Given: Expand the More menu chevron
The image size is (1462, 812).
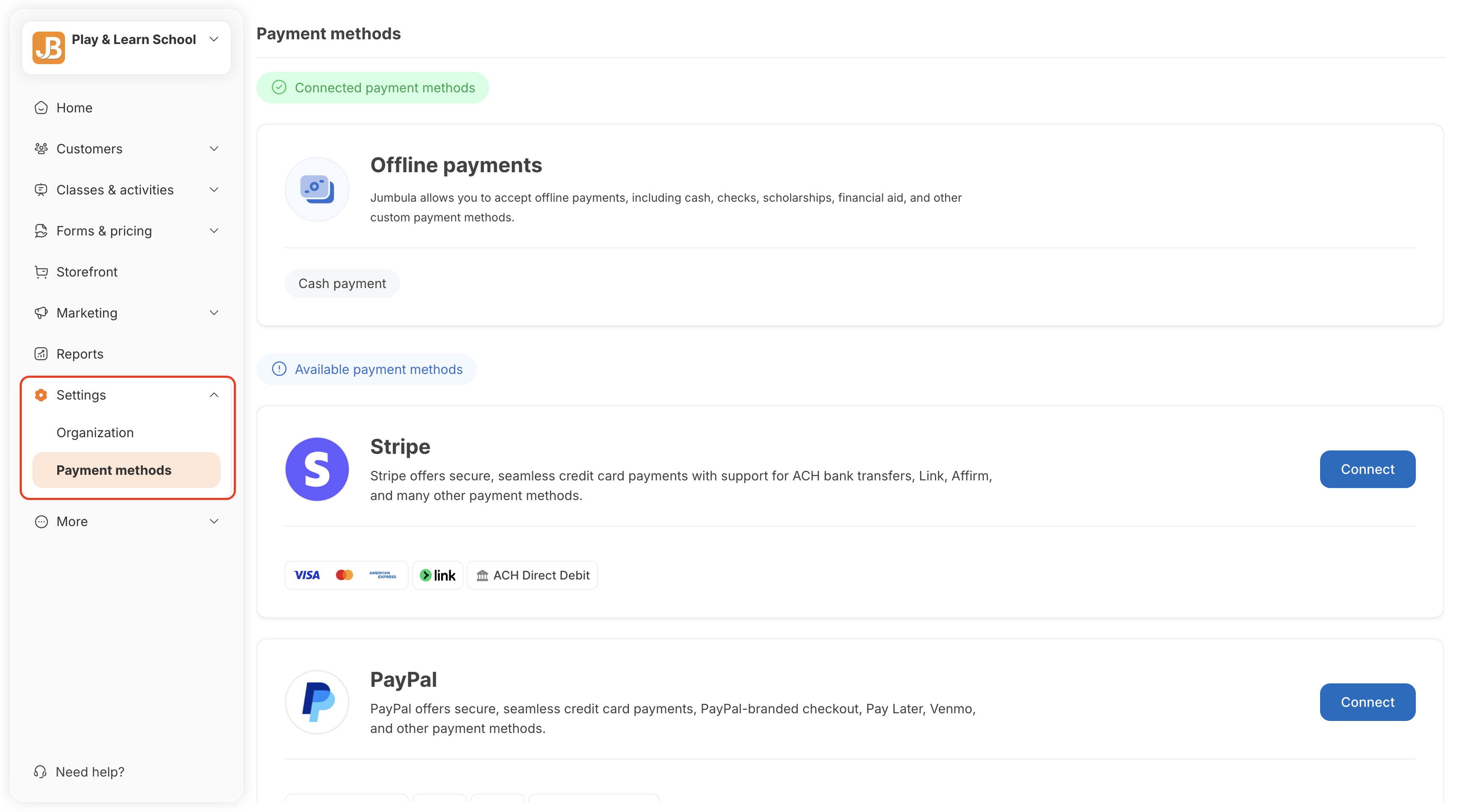Looking at the screenshot, I should point(214,521).
